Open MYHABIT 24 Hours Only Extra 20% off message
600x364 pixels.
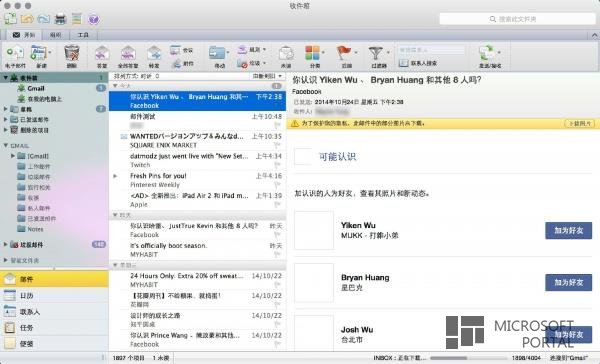tap(197, 280)
